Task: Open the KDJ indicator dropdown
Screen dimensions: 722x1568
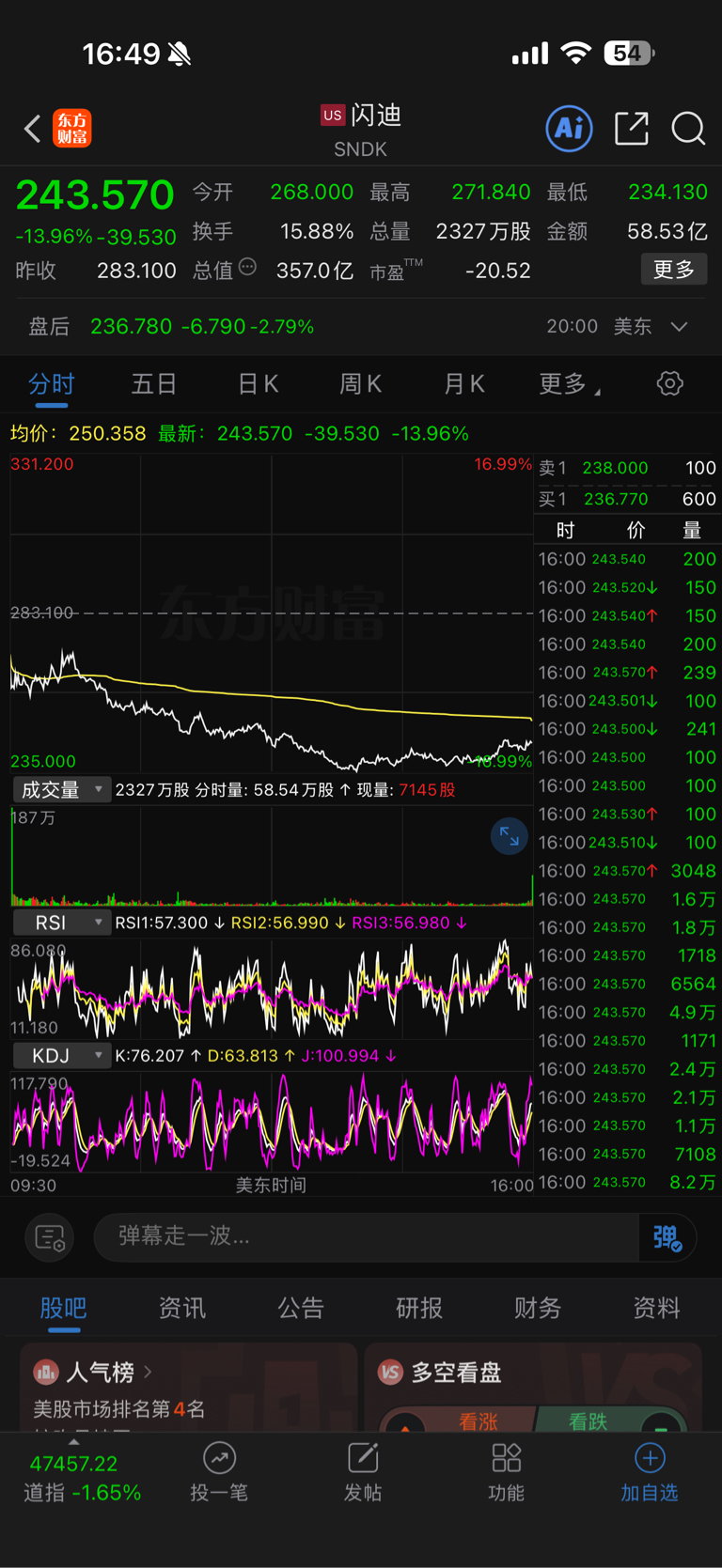Action: [62, 1056]
